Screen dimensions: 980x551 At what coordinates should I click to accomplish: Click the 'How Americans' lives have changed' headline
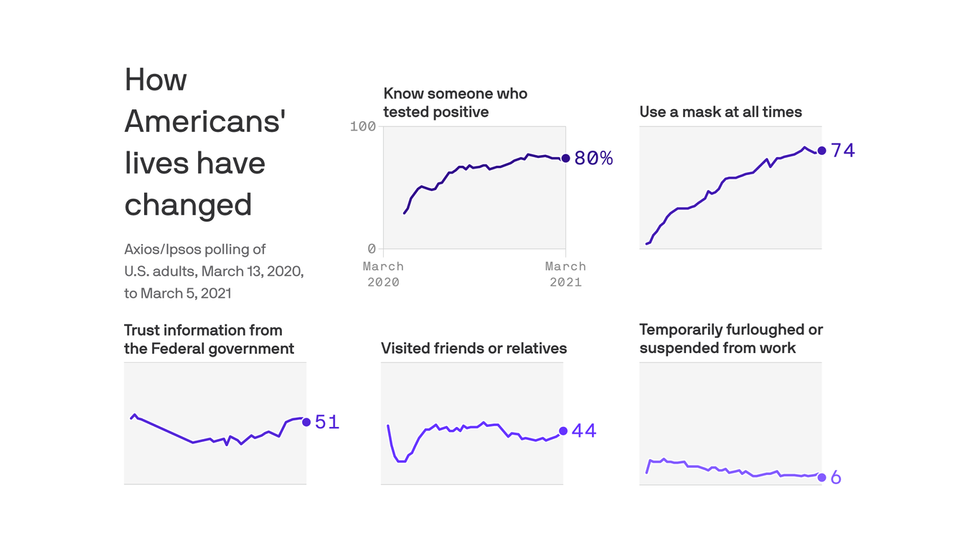tap(205, 142)
